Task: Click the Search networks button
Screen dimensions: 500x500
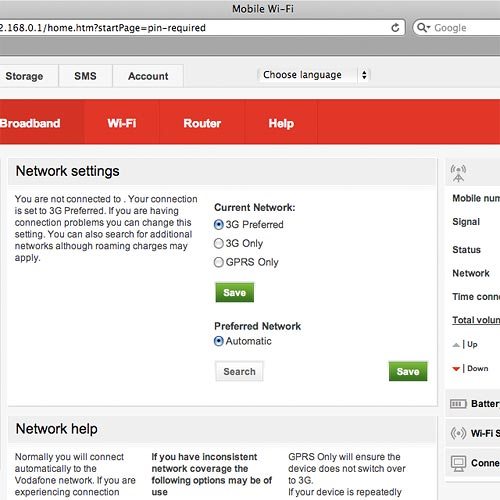Action: (239, 371)
